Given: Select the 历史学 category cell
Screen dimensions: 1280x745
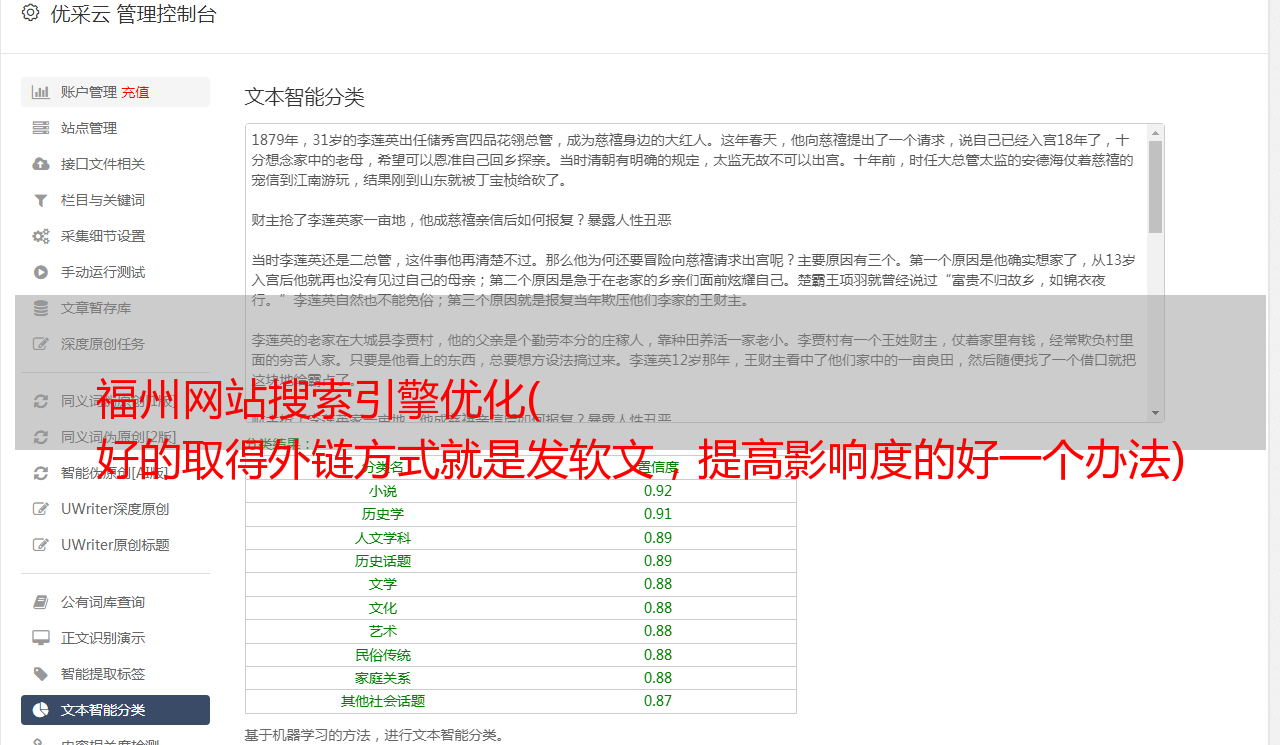Looking at the screenshot, I should pos(383,514).
